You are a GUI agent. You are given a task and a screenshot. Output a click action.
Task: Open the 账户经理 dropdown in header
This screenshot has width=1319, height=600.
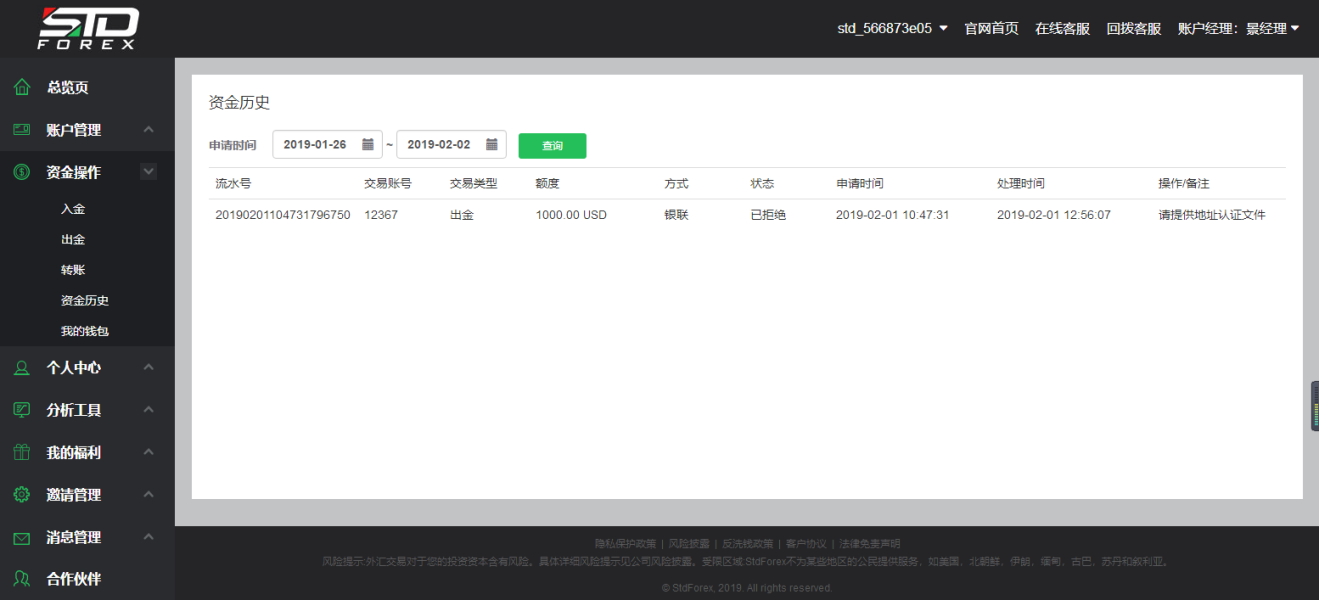pyautogui.click(x=1238, y=29)
